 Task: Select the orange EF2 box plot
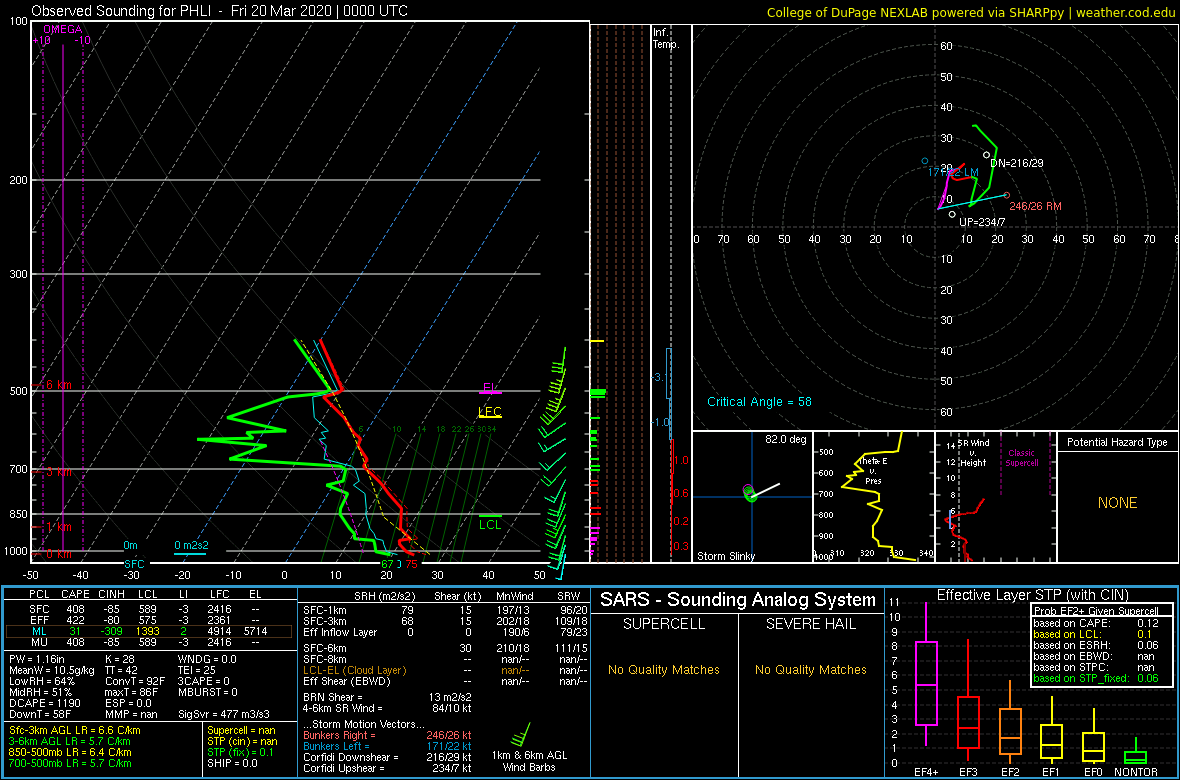coord(1011,722)
